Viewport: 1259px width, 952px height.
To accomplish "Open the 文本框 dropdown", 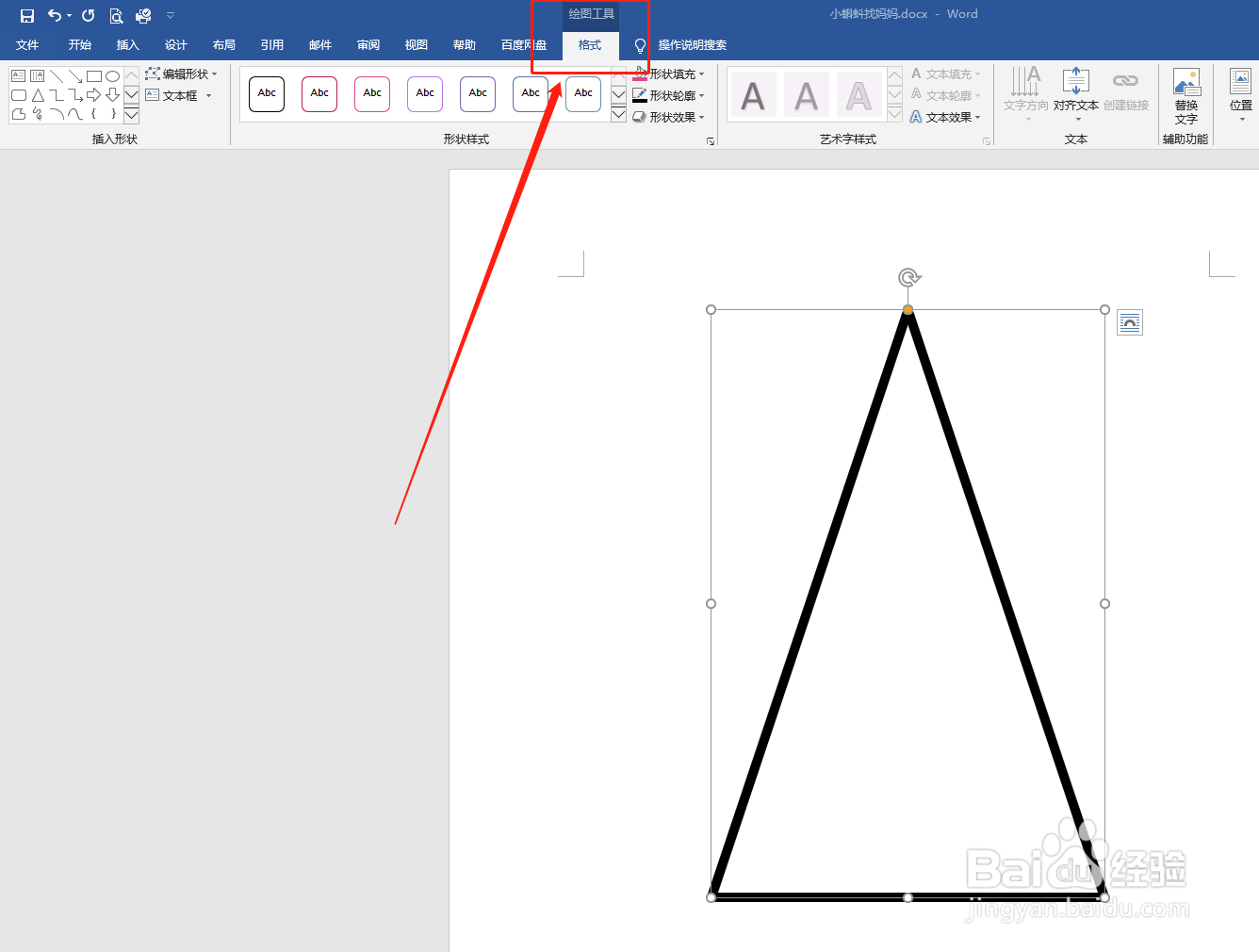I will point(179,95).
